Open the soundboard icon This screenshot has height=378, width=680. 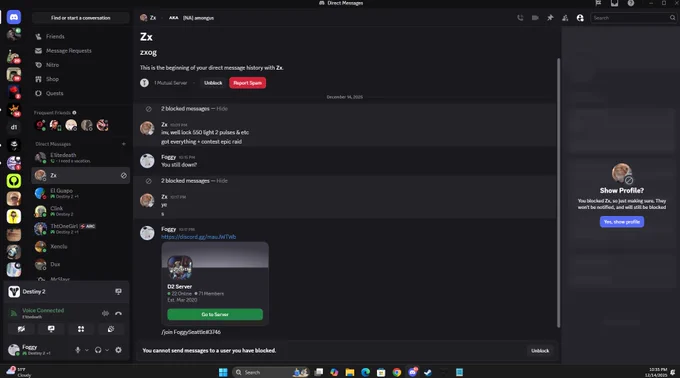tap(111, 329)
